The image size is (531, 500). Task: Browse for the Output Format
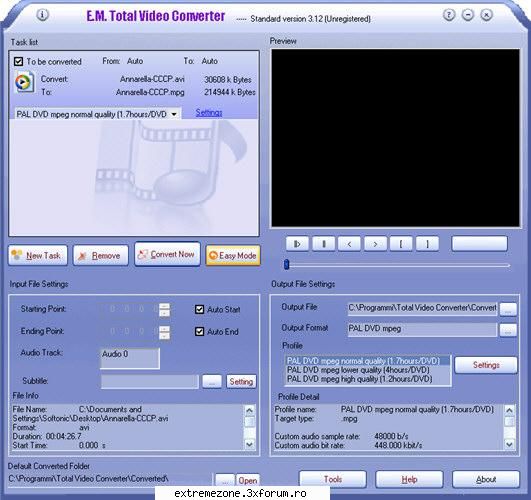[508, 330]
